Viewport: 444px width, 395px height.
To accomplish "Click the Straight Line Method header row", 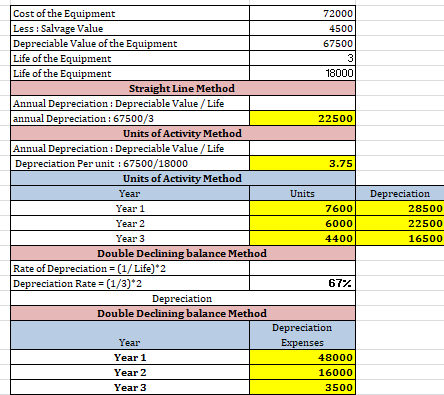I will [183, 88].
